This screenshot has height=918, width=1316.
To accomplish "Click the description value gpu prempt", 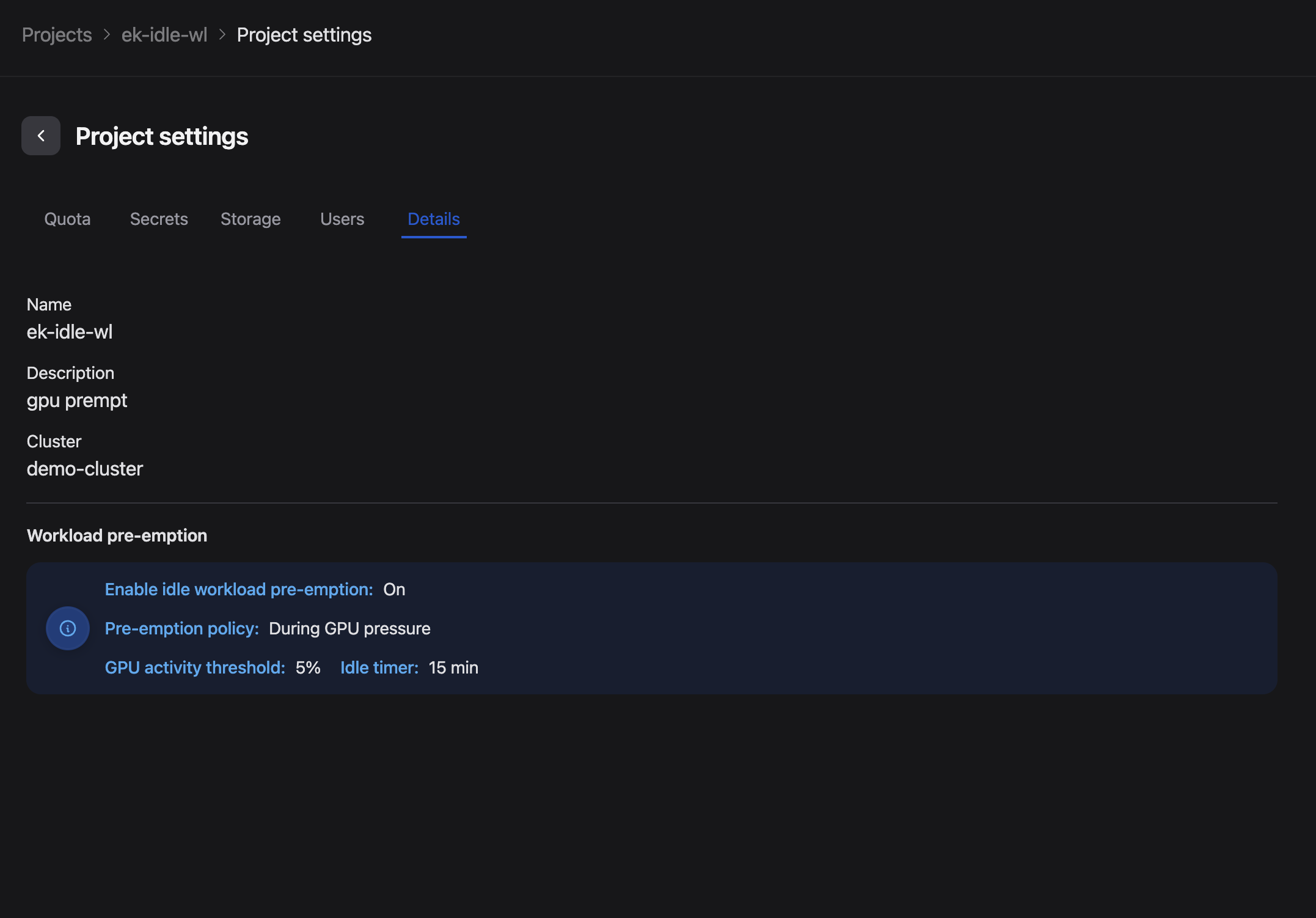I will point(77,401).
